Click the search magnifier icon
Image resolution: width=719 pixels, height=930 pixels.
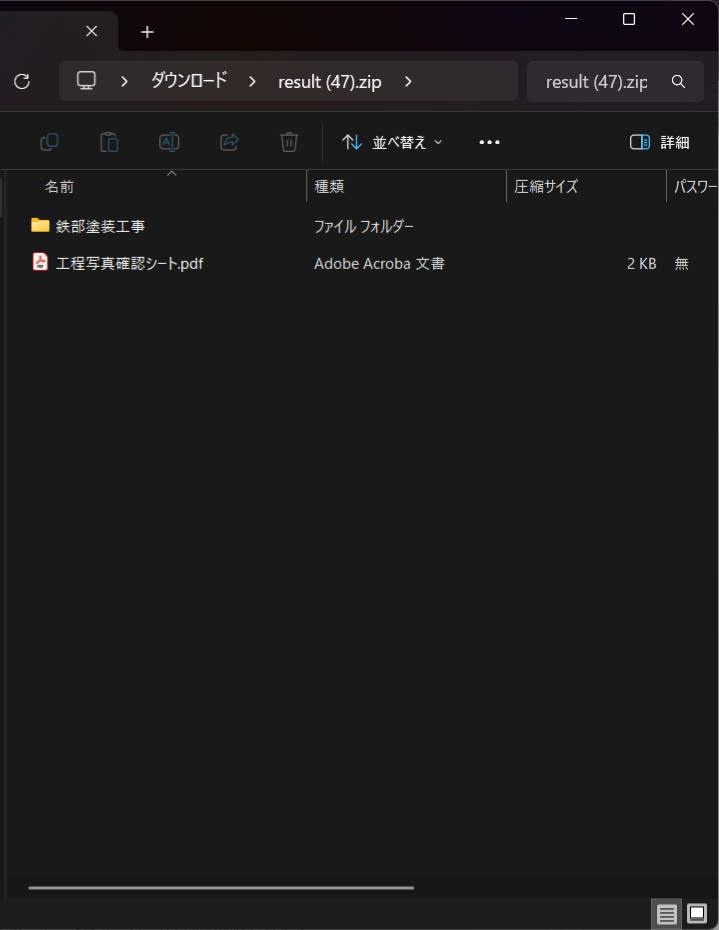click(678, 81)
